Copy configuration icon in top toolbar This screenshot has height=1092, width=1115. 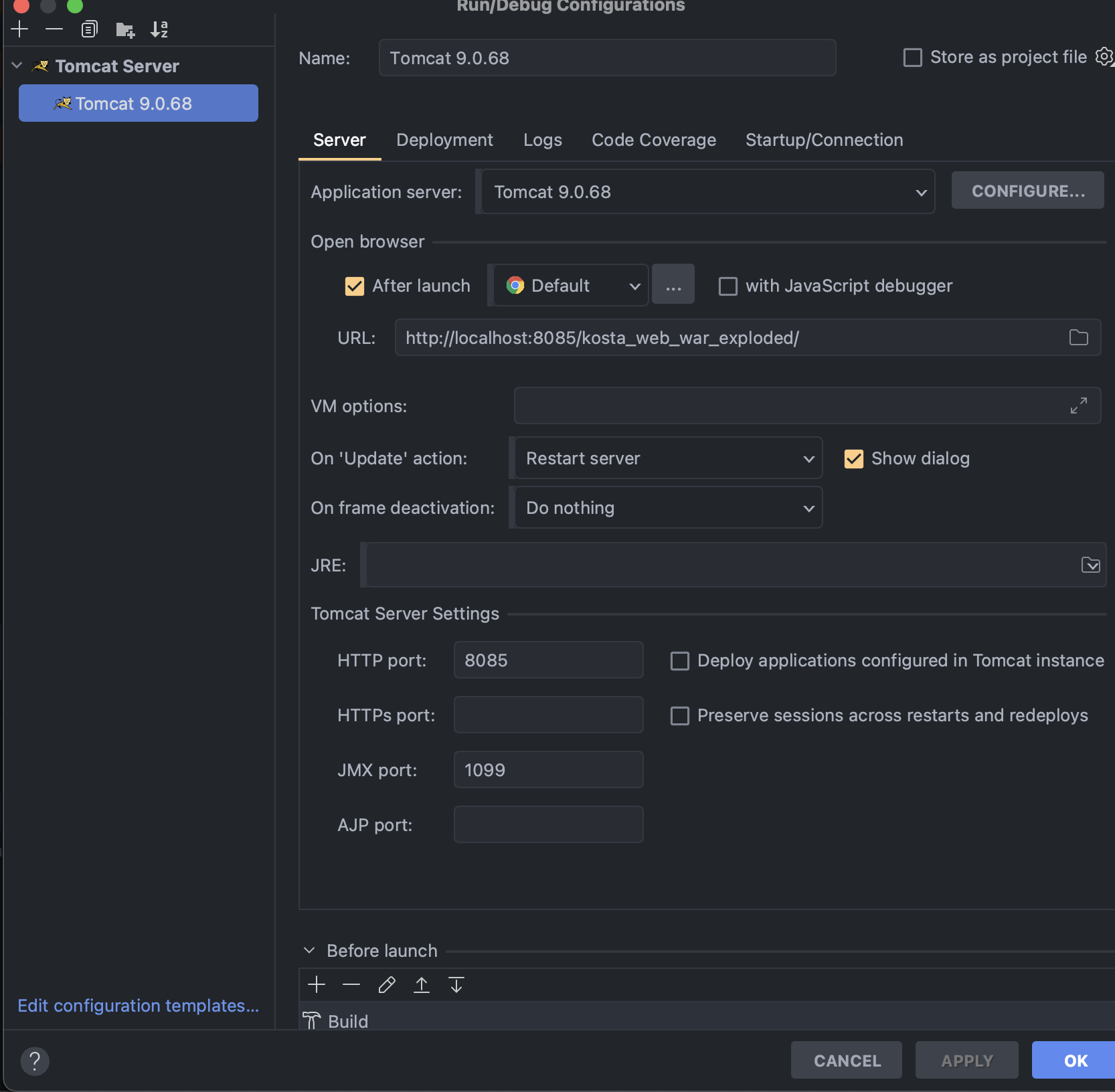tap(89, 29)
